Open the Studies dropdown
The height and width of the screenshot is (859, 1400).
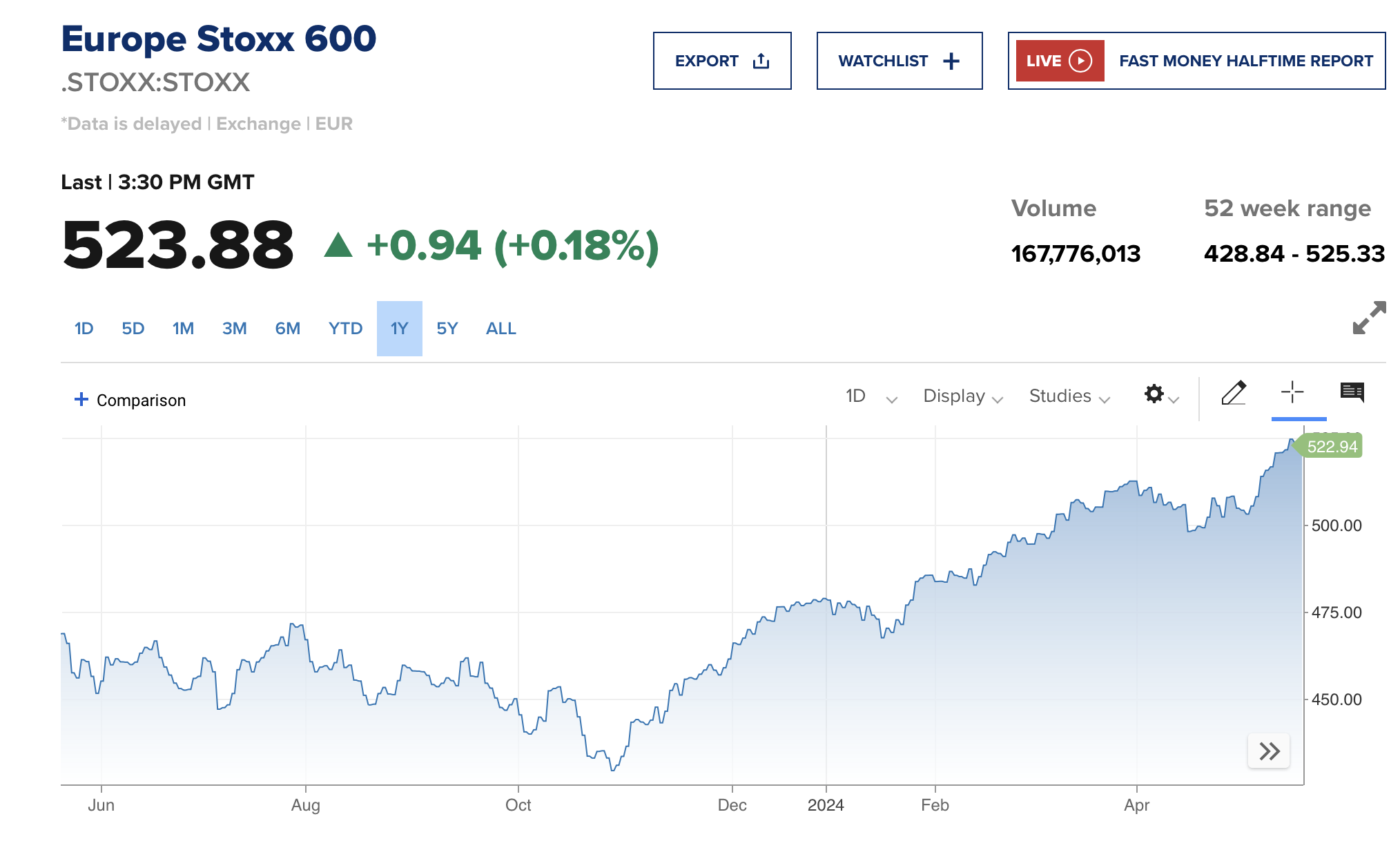coord(1069,396)
